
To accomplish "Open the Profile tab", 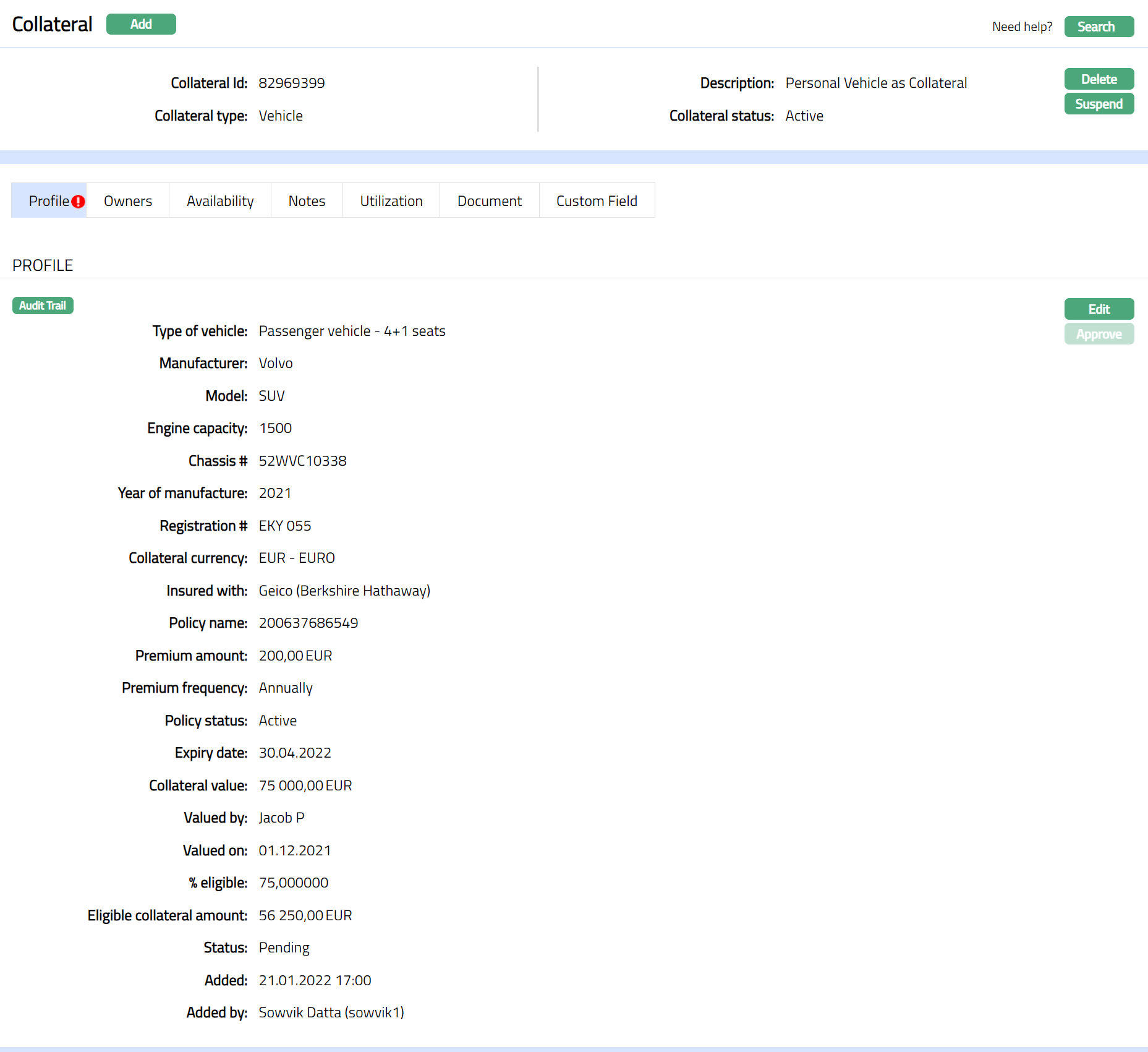I will [x=48, y=201].
